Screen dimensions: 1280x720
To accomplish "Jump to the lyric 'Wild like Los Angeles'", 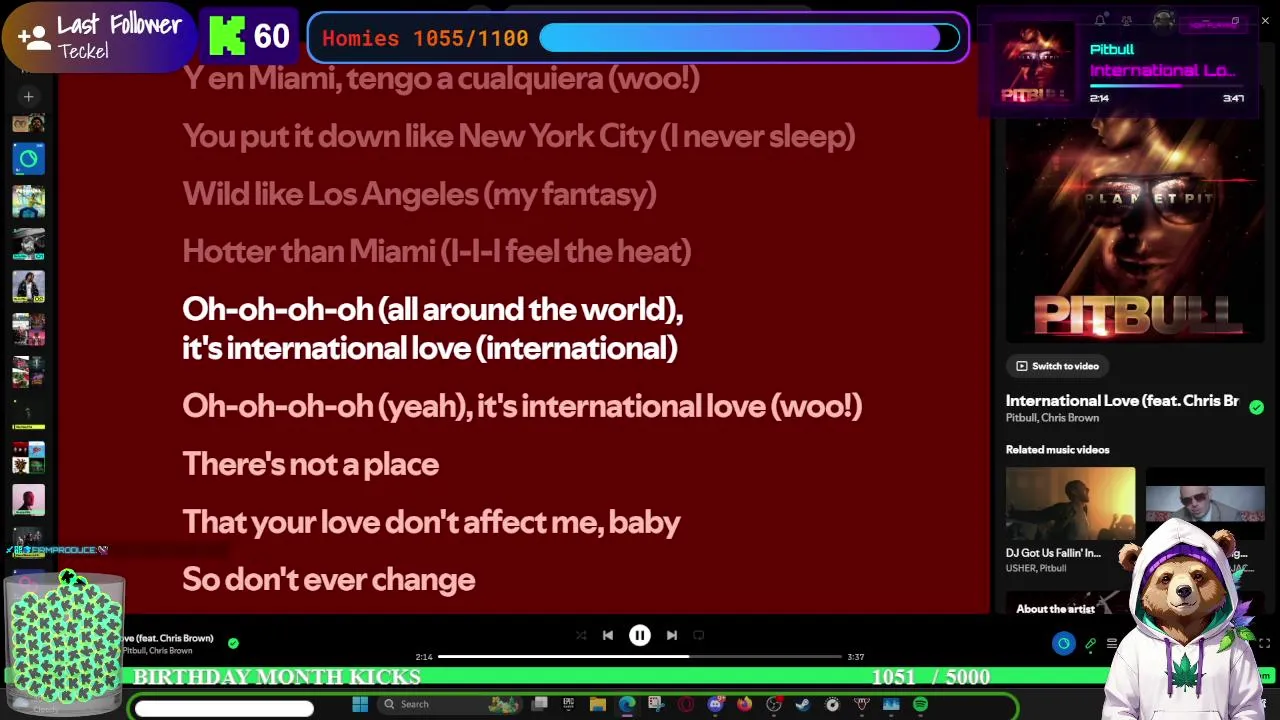I will [x=419, y=194].
